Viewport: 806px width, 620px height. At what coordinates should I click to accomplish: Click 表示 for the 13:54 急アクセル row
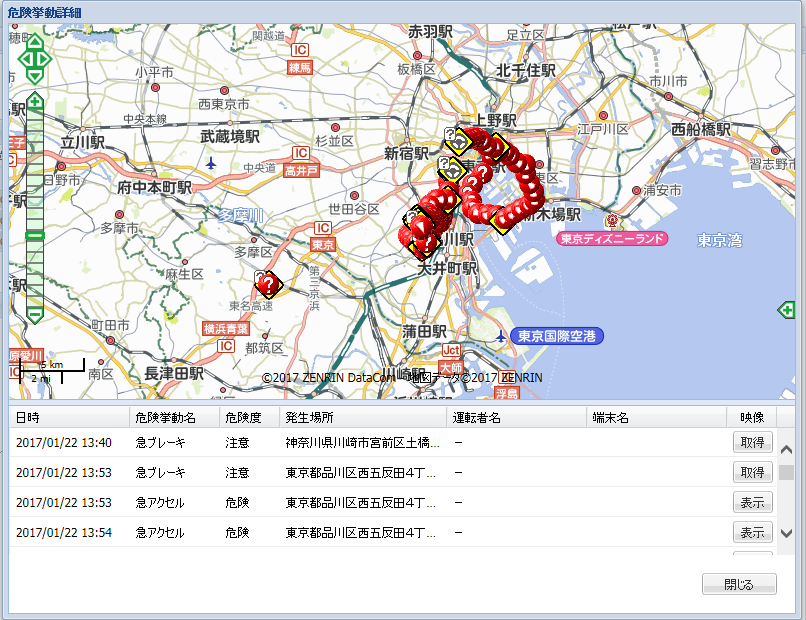753,533
